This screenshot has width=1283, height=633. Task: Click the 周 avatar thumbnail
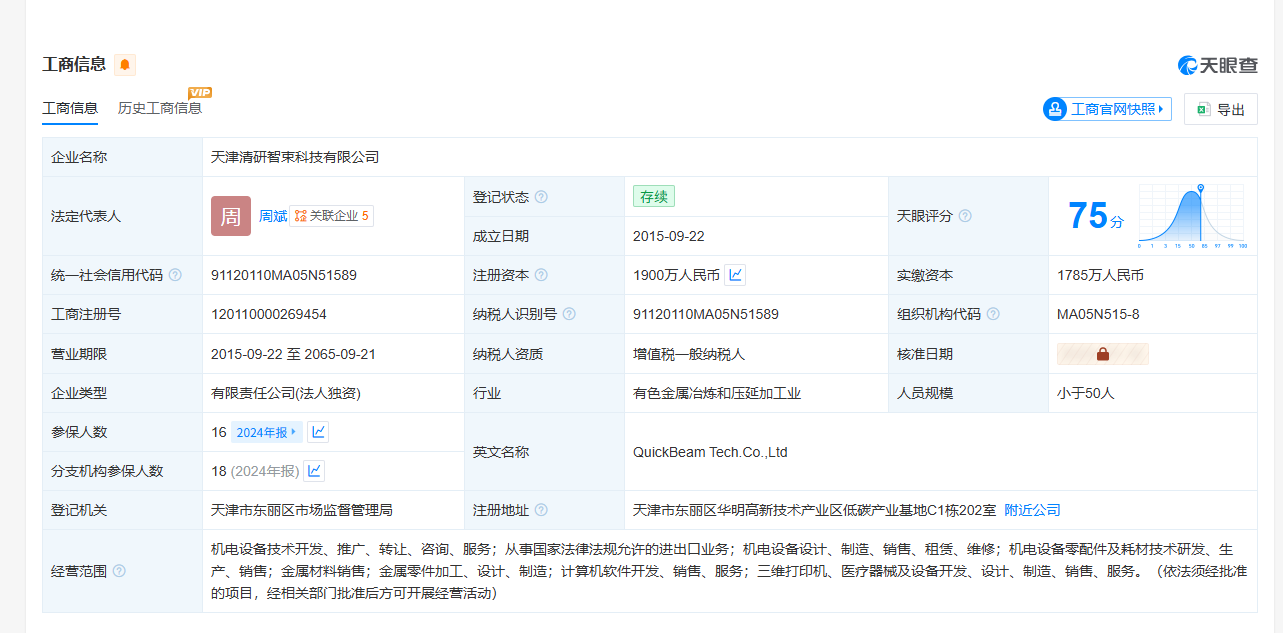(231, 216)
